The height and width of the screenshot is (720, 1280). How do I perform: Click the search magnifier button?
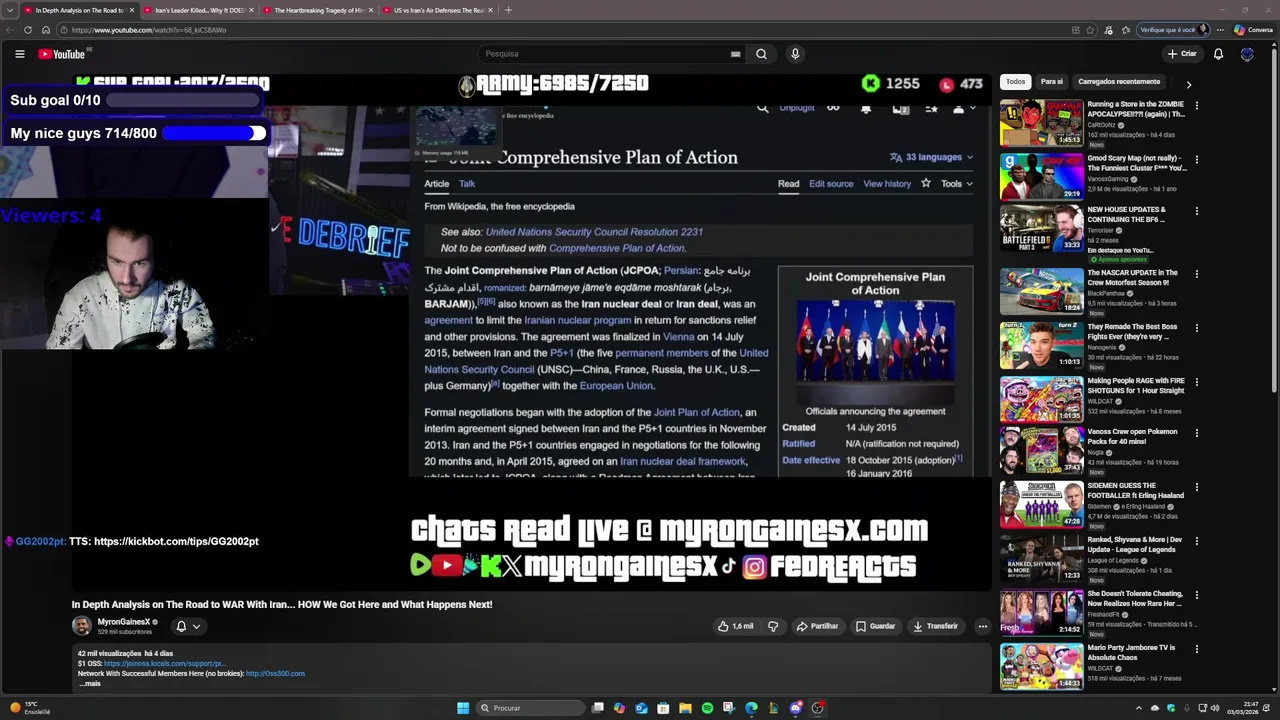(761, 54)
